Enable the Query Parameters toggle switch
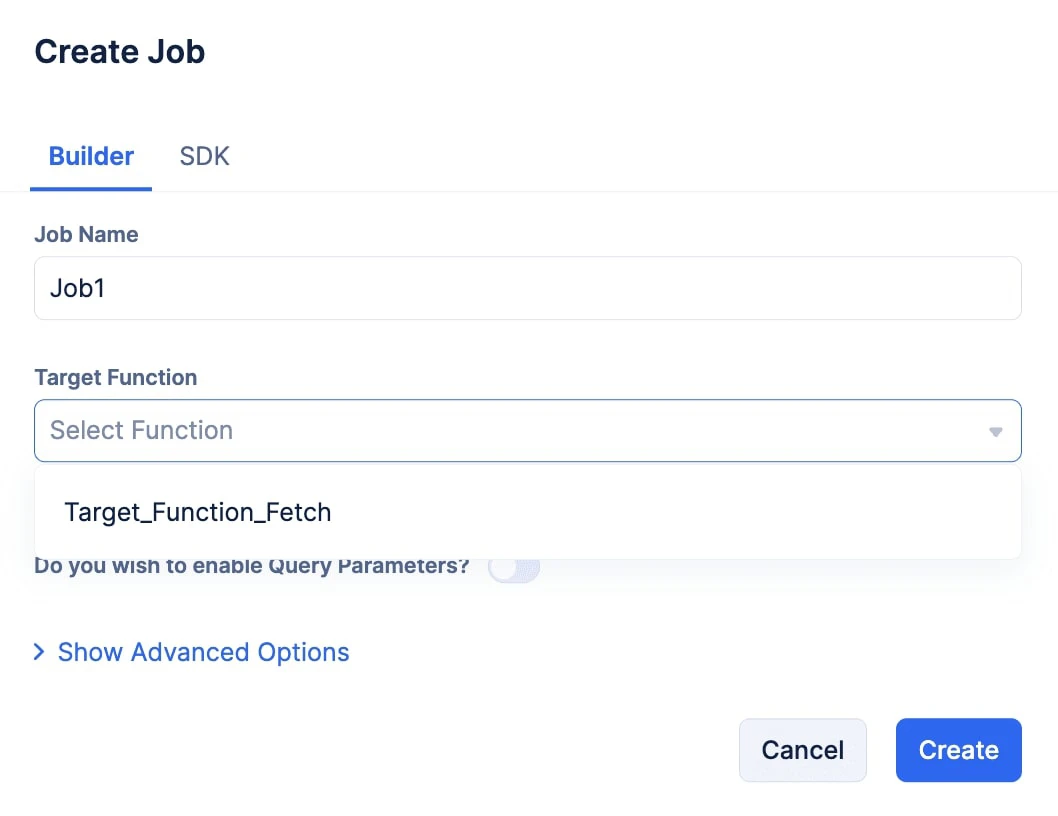Viewport: 1058px width, 816px height. click(514, 568)
